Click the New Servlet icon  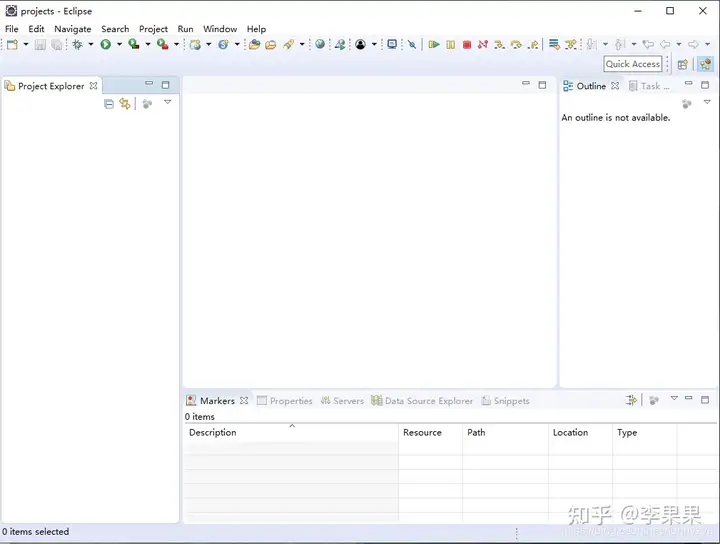(224, 45)
